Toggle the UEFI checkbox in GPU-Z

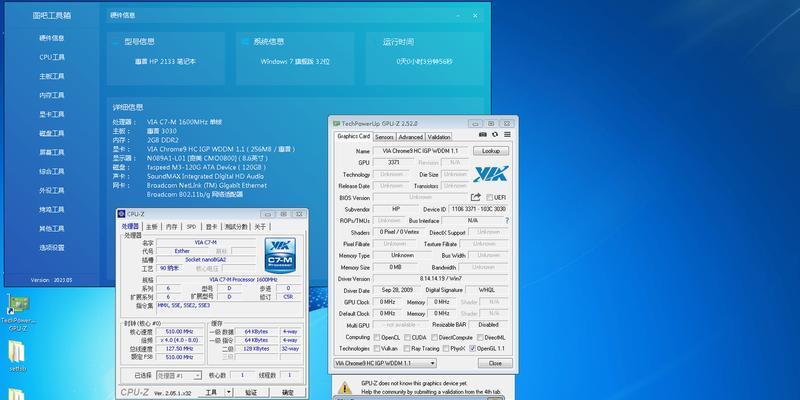(x=489, y=197)
